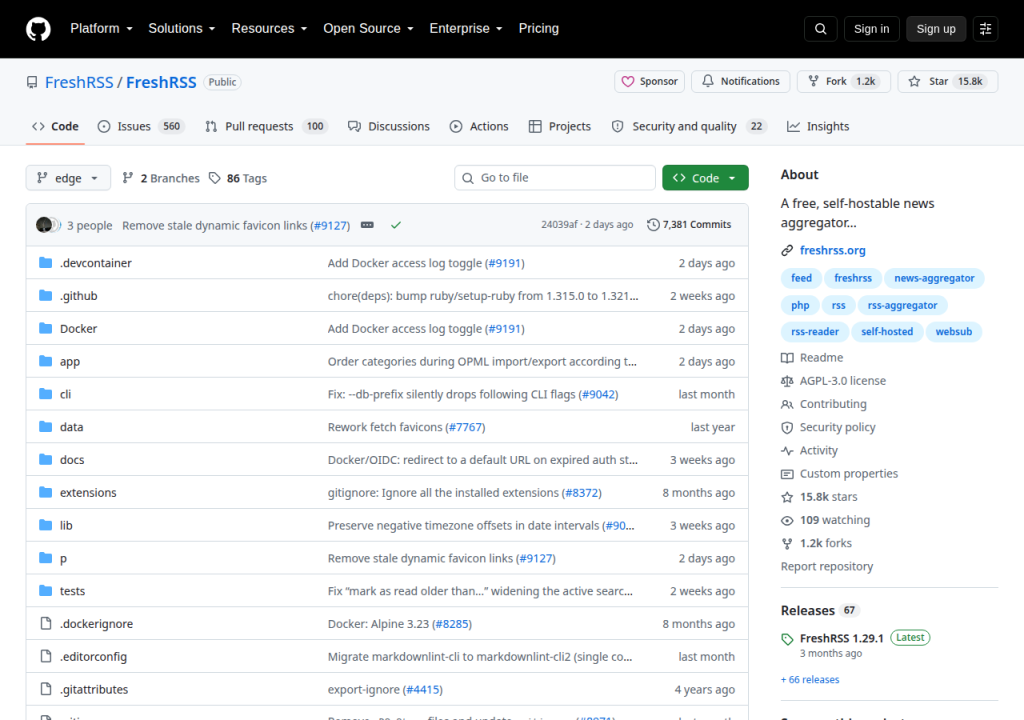
Task: Open the Platform menu
Action: pyautogui.click(x=101, y=29)
